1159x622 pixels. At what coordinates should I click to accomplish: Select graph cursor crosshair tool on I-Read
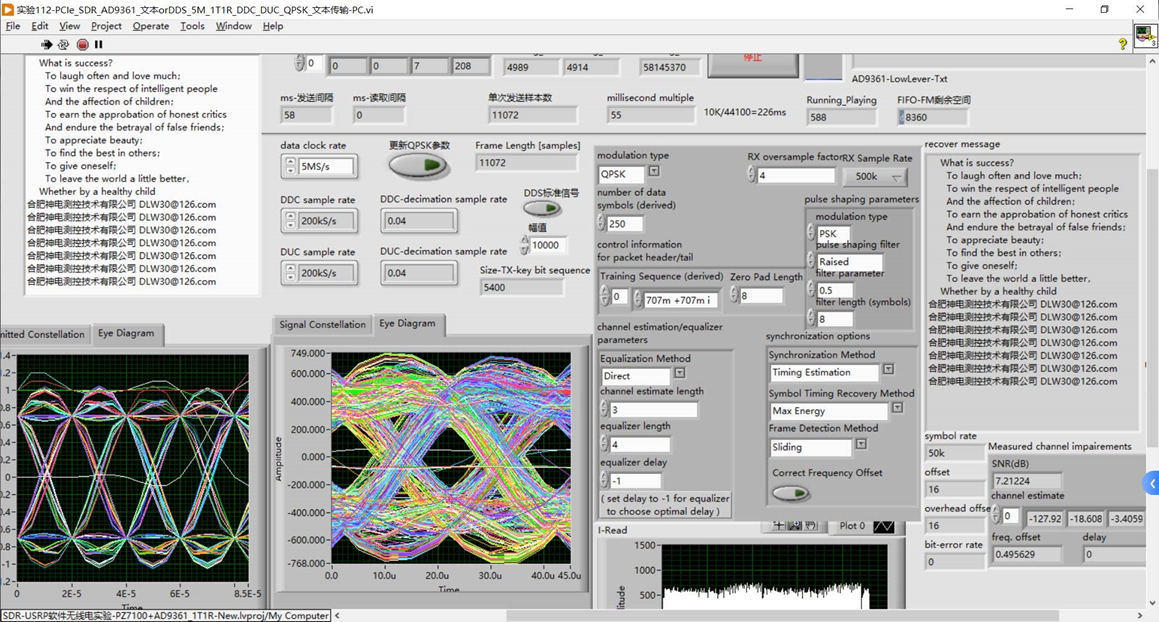tap(778, 526)
